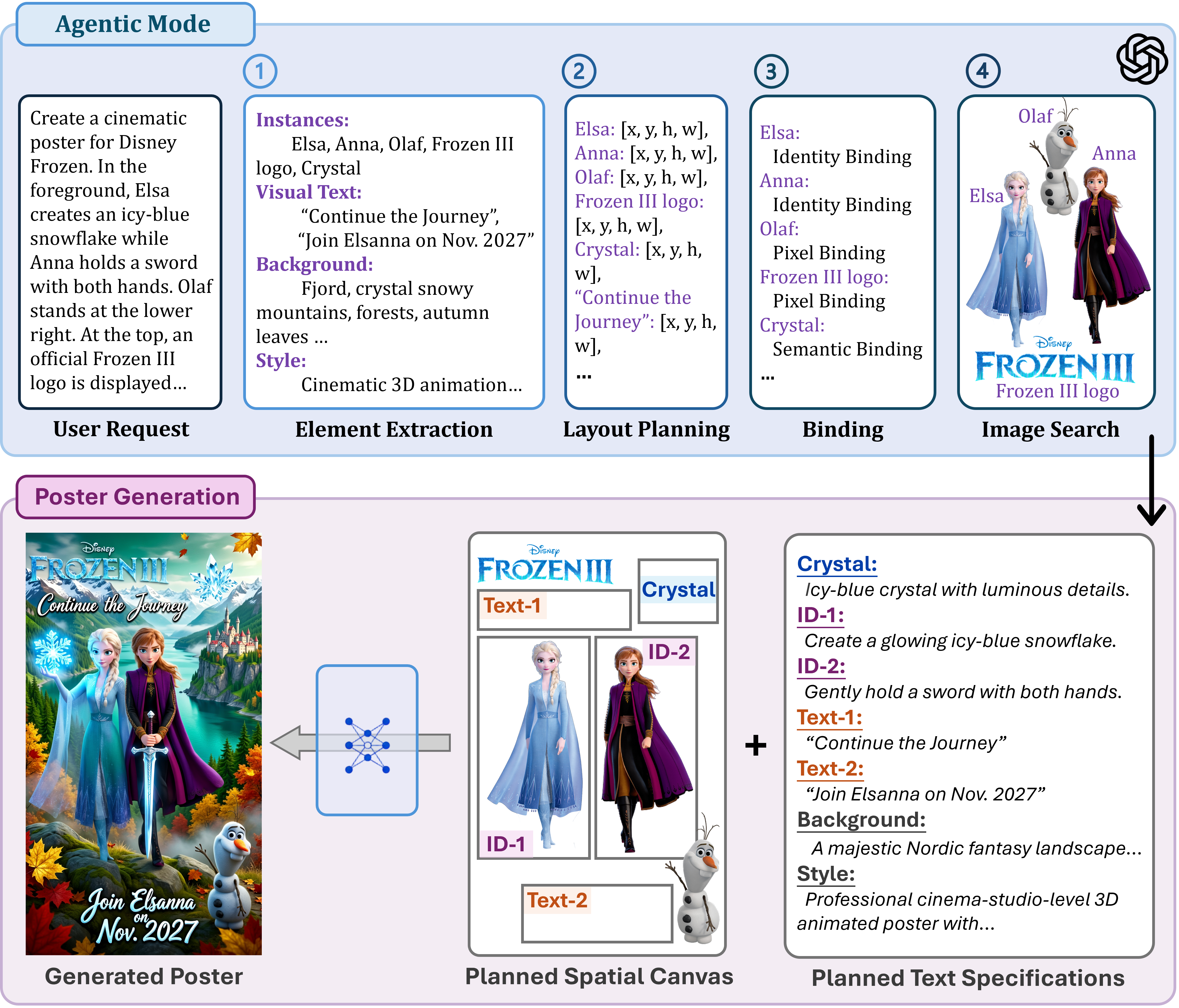Click the 'Crystal:' link in Planned Text Specifications

tap(837, 564)
